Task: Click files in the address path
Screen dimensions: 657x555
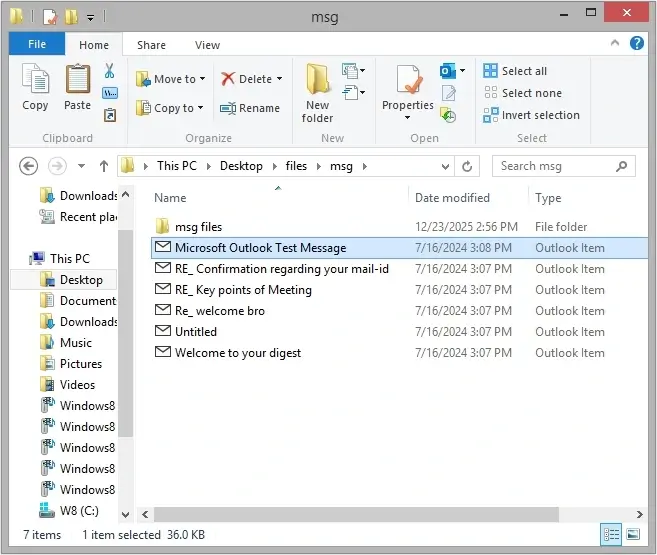Action: [x=296, y=166]
